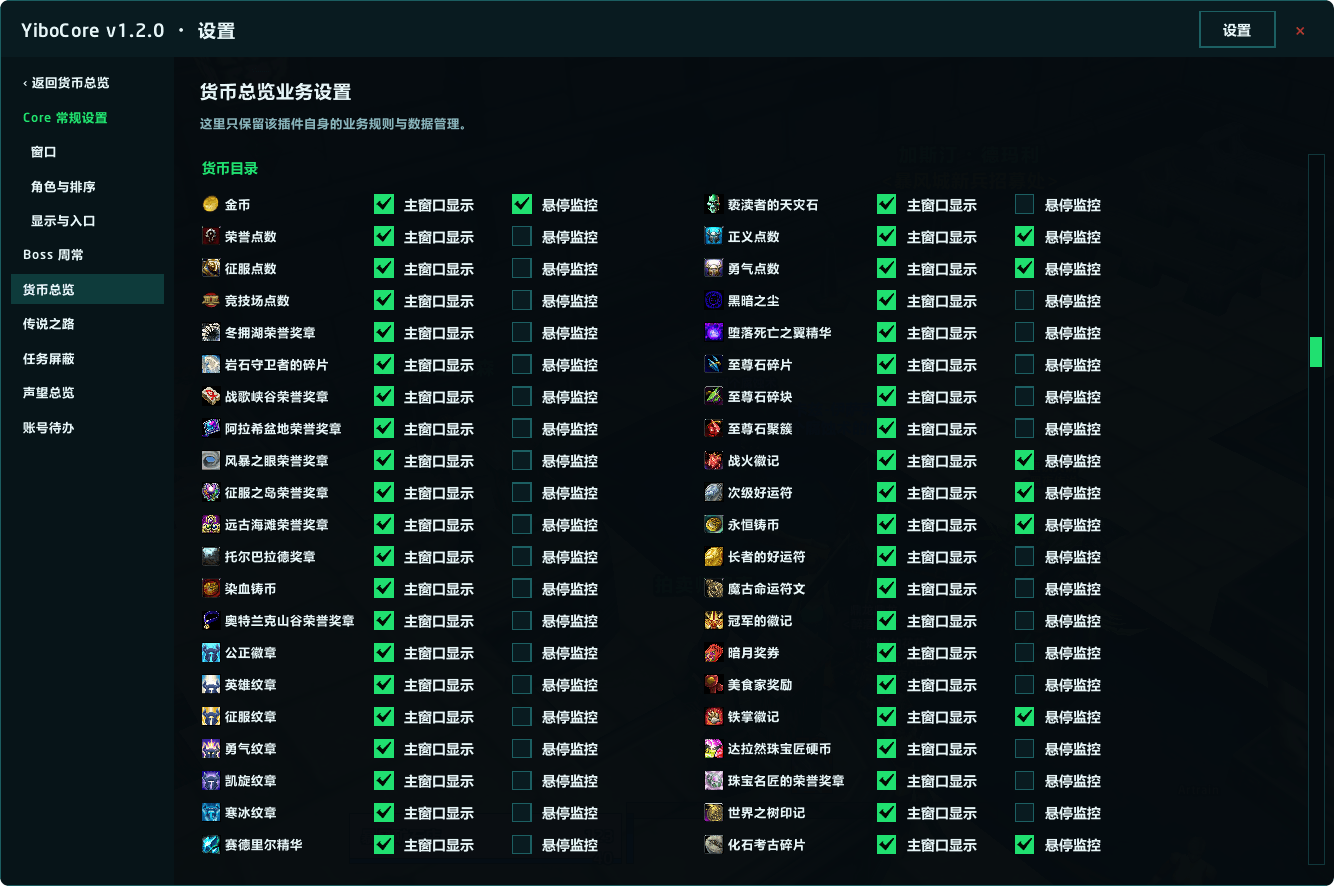Click the 荣誉点数 currency icon
The height and width of the screenshot is (886, 1334).
[x=211, y=236]
